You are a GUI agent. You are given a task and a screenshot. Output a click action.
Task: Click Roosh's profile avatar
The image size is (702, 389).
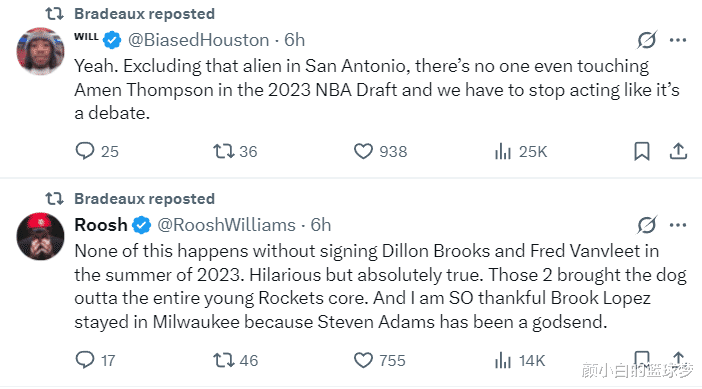click(40, 236)
